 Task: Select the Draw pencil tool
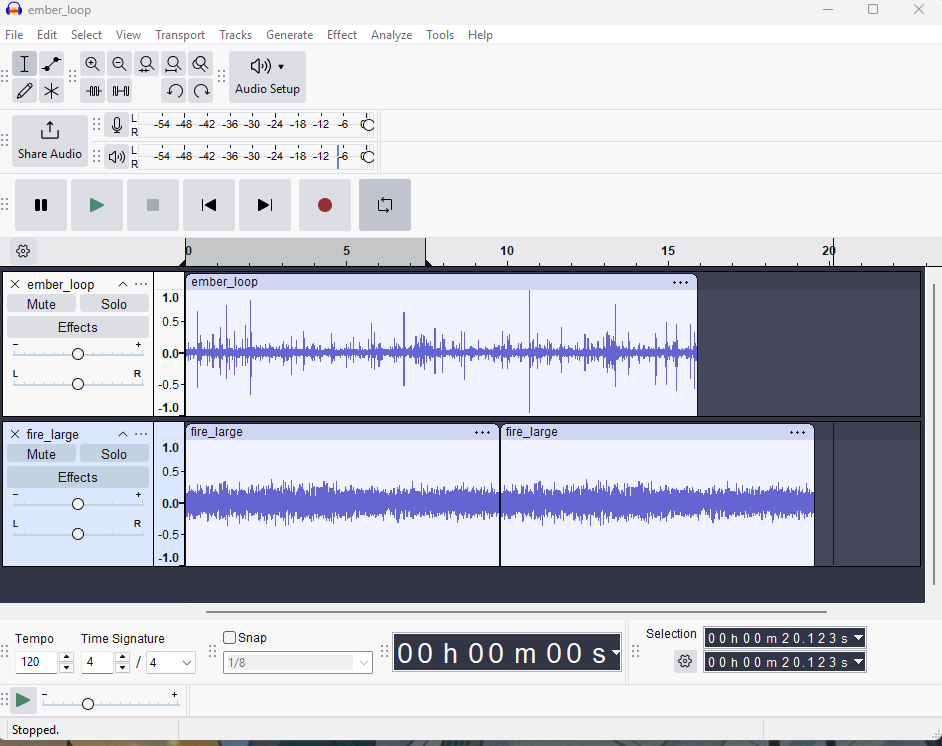(25, 91)
